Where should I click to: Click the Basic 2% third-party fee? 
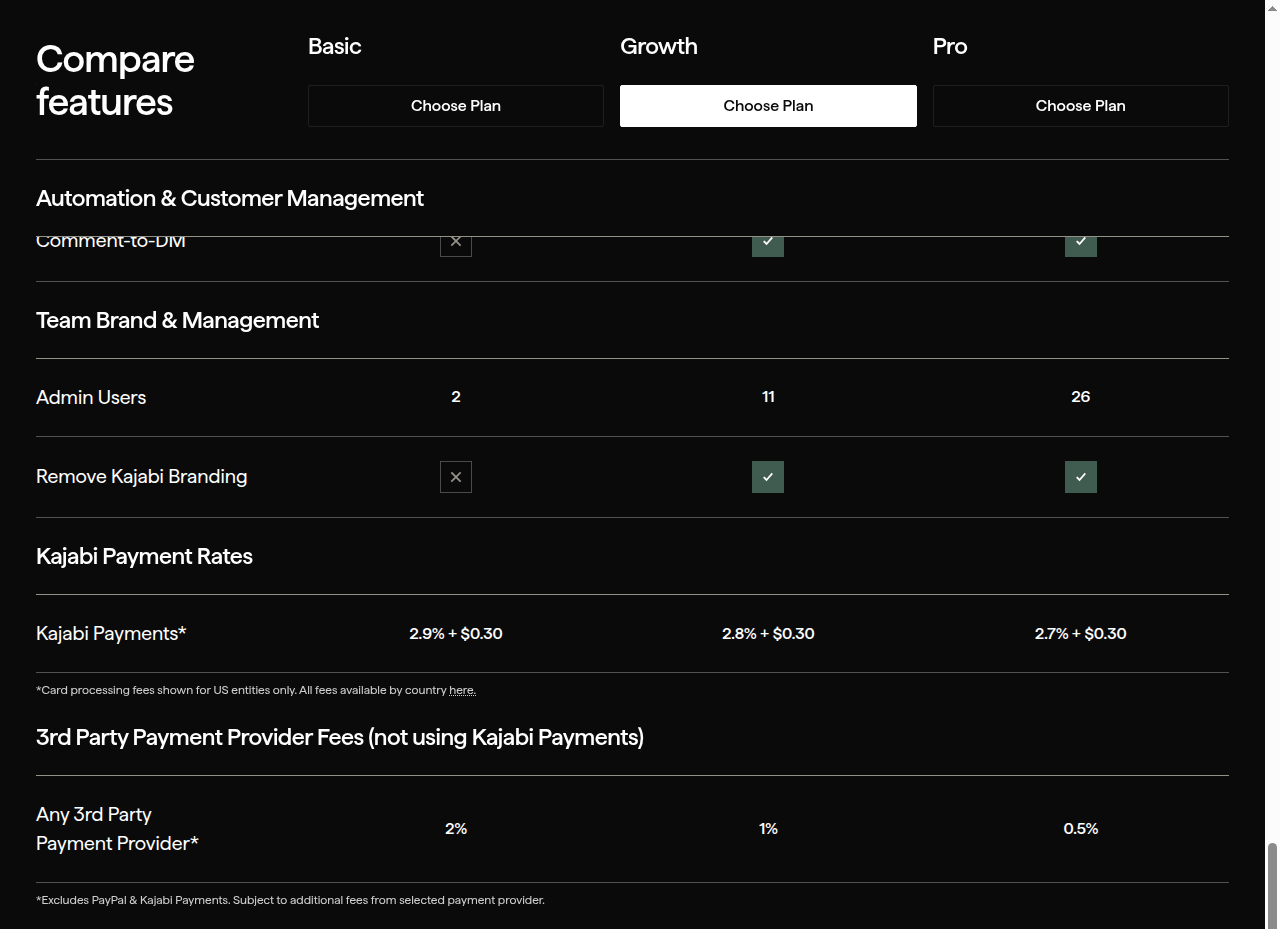tap(456, 829)
